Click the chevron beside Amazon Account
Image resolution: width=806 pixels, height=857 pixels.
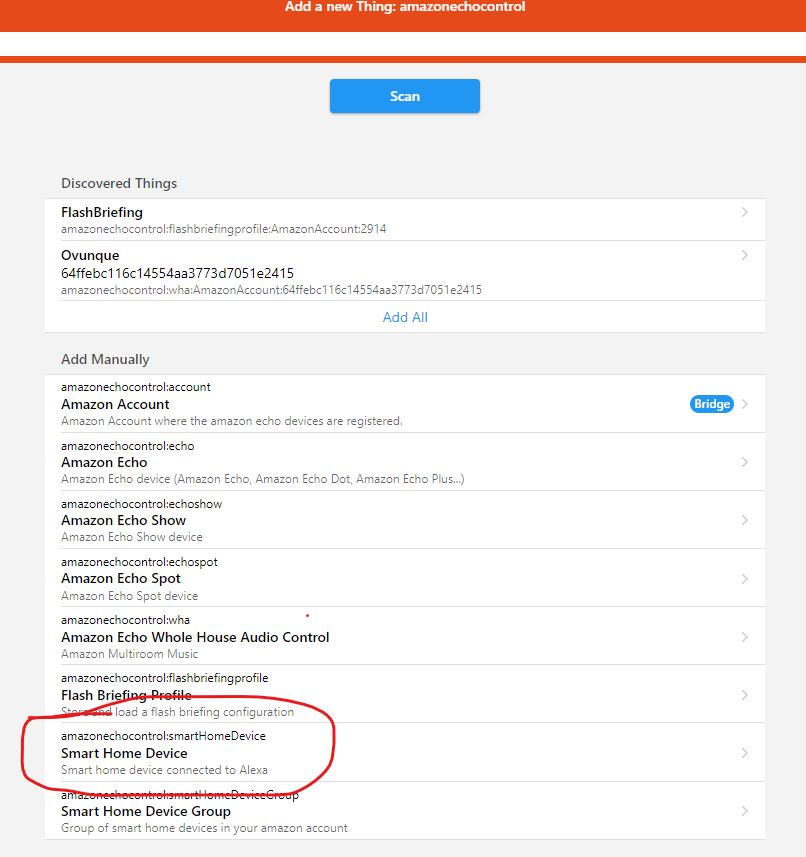(x=744, y=404)
